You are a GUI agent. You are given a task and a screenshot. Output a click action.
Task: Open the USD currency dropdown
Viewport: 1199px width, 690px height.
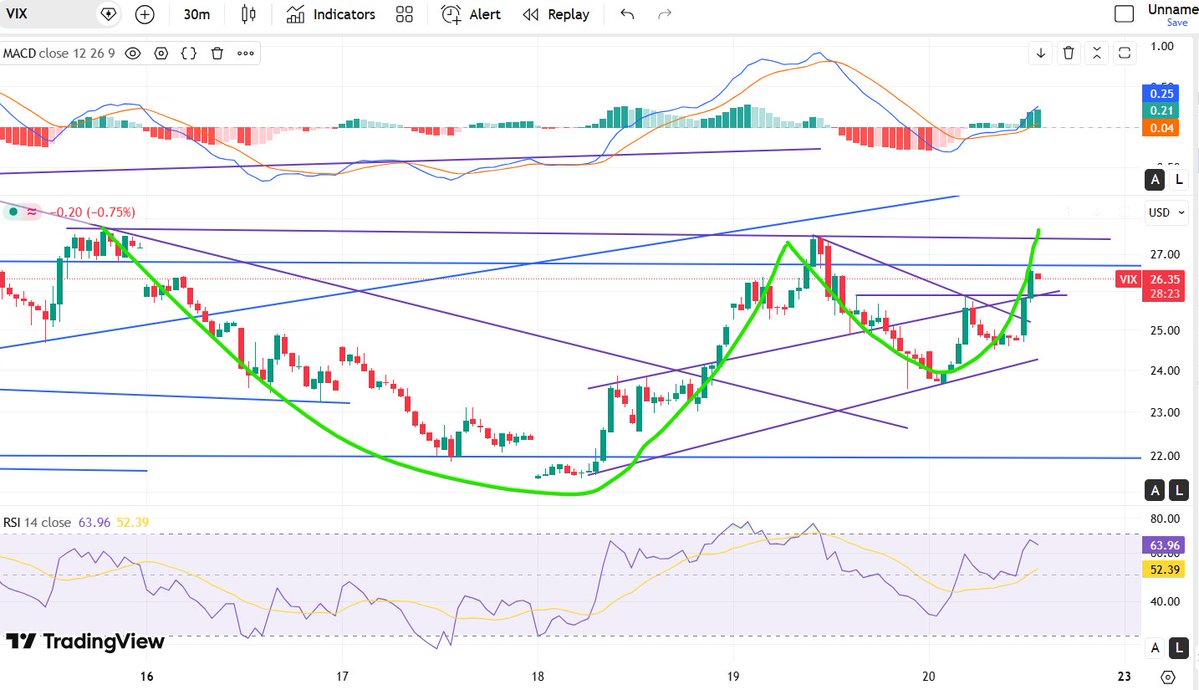click(1166, 213)
